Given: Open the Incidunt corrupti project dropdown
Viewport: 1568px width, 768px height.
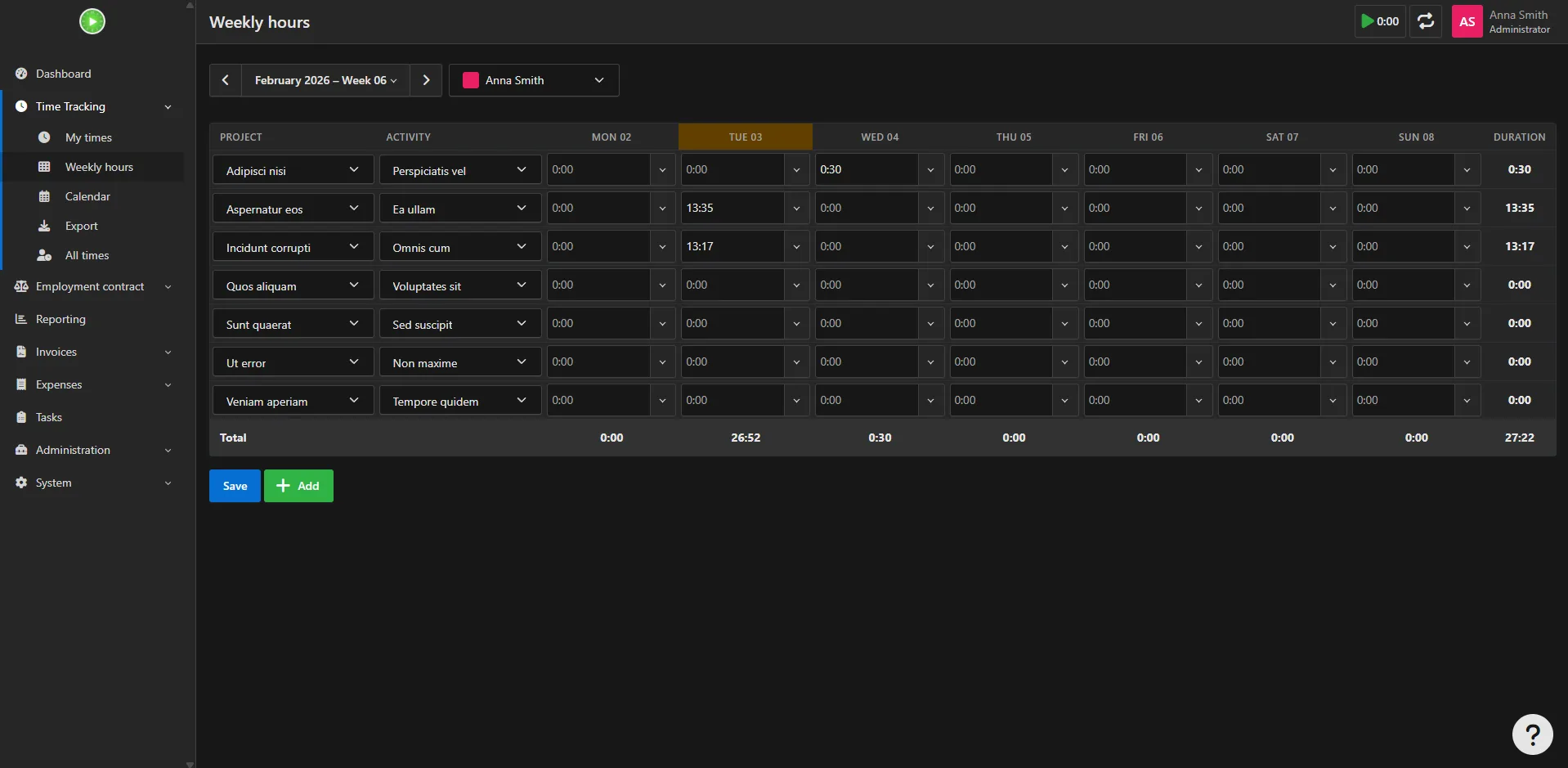Looking at the screenshot, I should point(293,247).
